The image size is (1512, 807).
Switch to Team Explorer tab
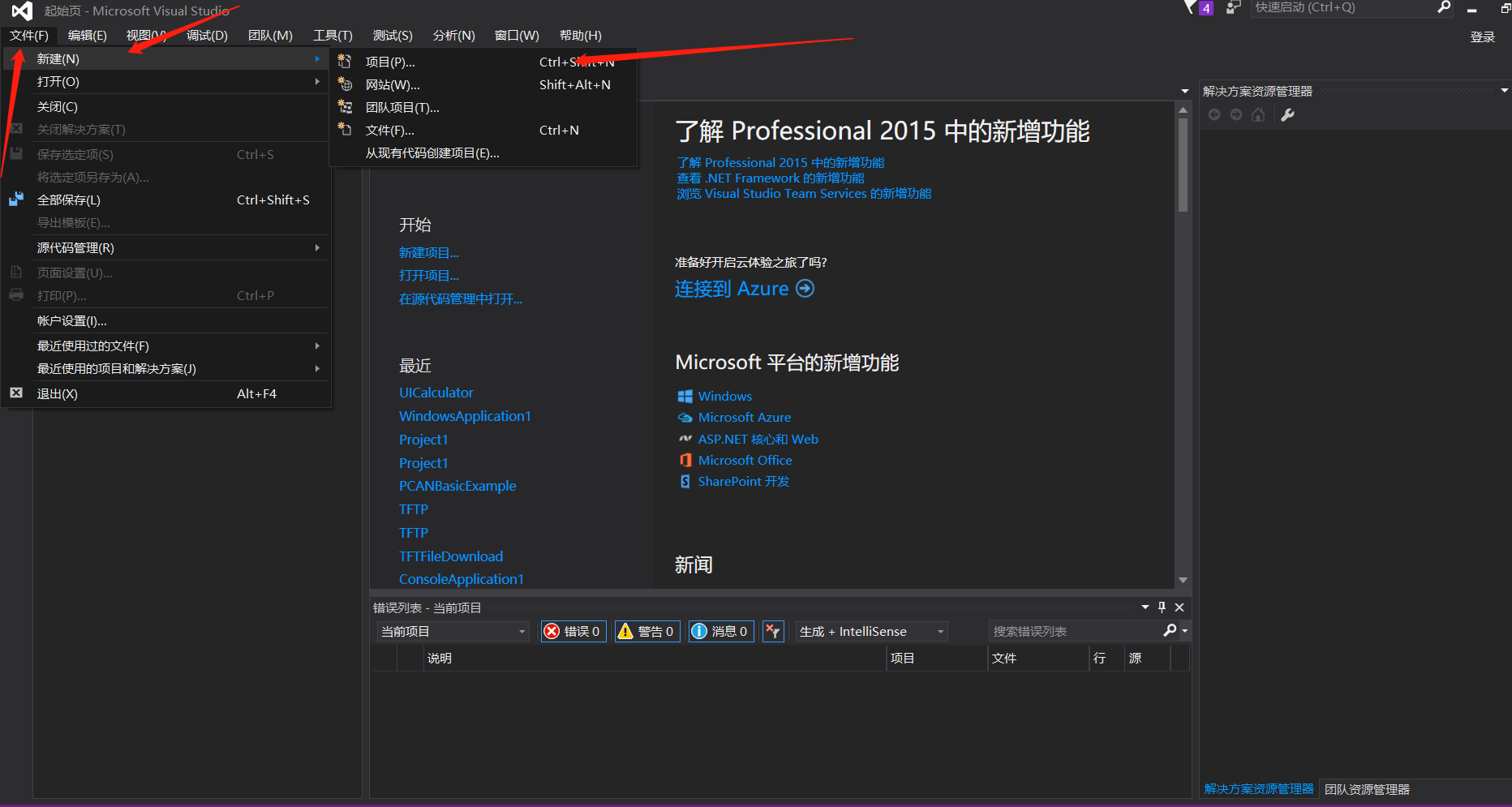pos(1367,789)
